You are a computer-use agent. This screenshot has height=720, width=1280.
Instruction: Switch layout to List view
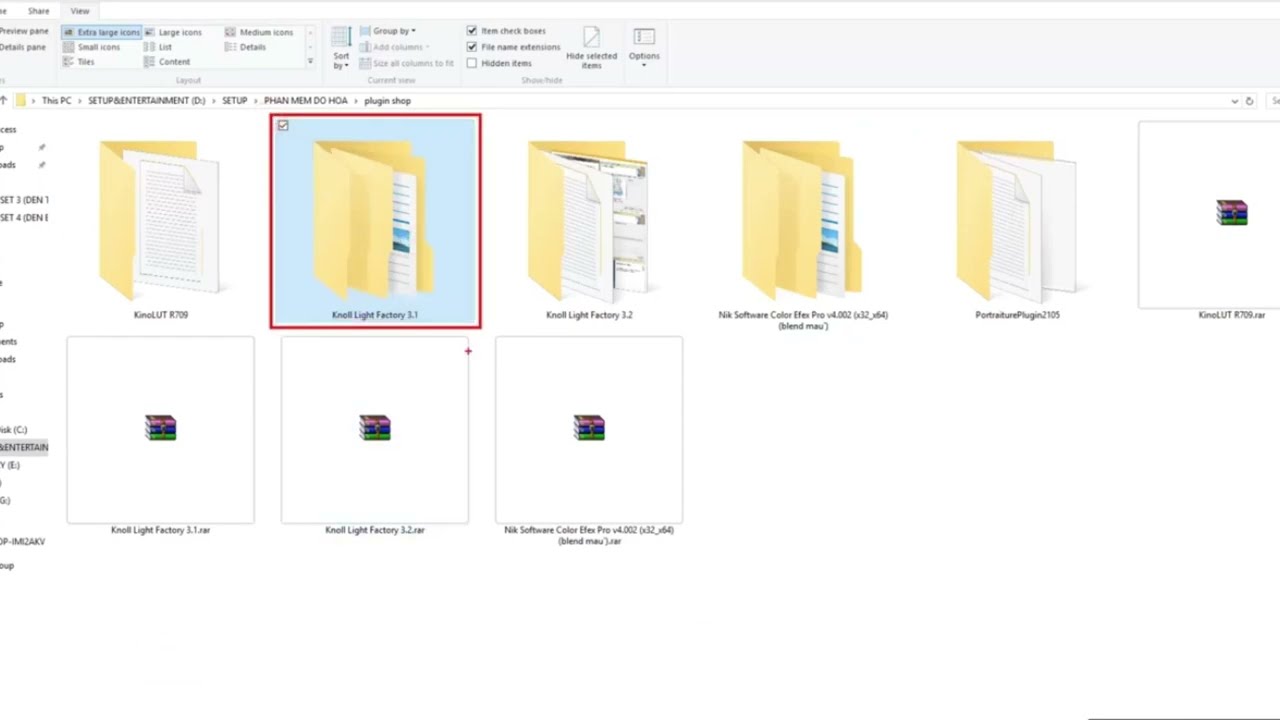click(x=158, y=47)
